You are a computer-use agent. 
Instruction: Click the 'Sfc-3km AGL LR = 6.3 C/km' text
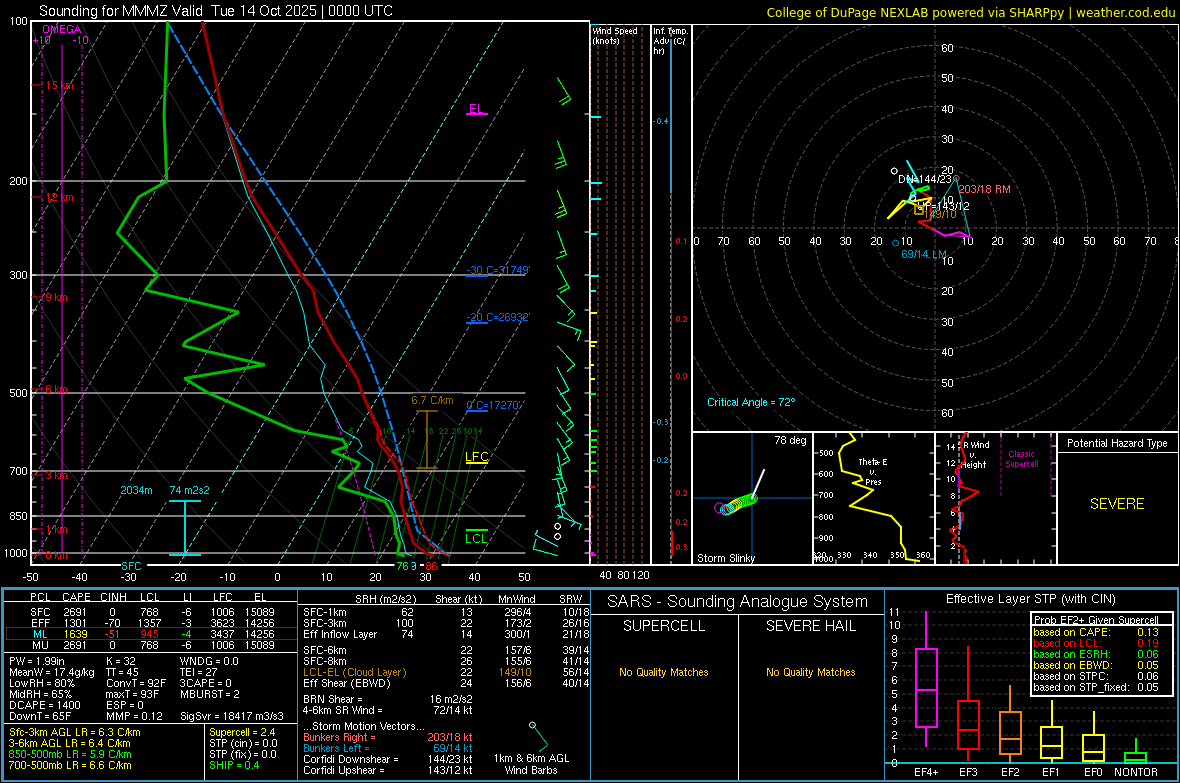click(75, 732)
